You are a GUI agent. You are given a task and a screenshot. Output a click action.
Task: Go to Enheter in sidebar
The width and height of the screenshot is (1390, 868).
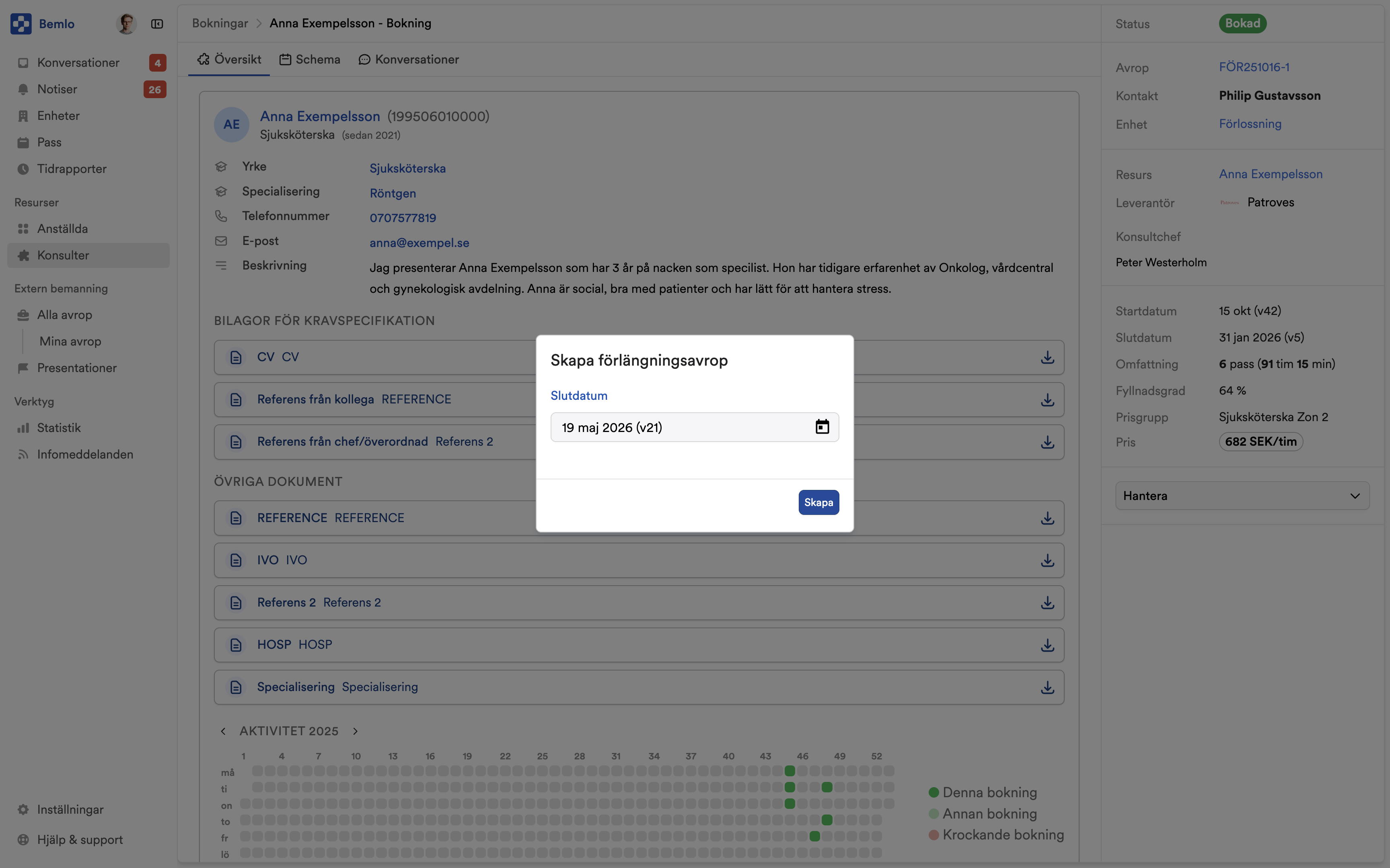coord(88,115)
